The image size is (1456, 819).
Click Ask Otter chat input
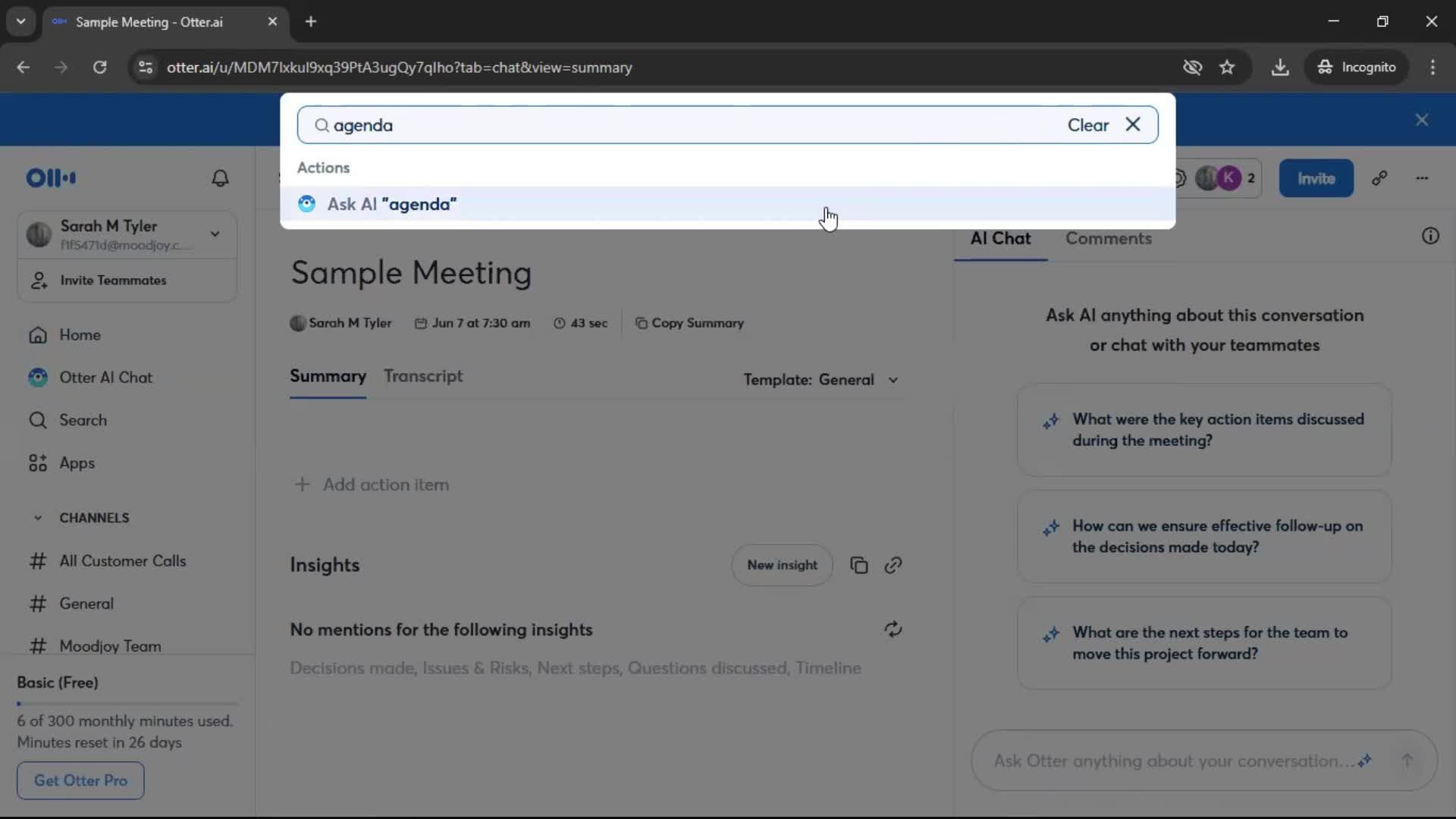tap(1172, 761)
